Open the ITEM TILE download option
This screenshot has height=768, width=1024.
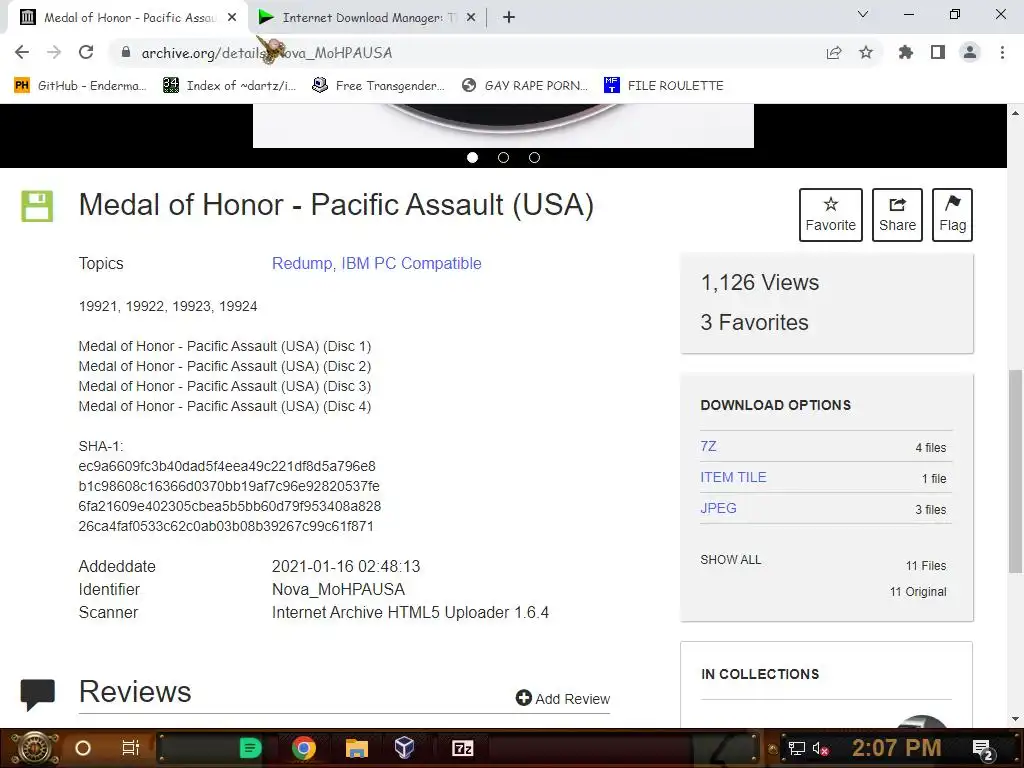(733, 477)
